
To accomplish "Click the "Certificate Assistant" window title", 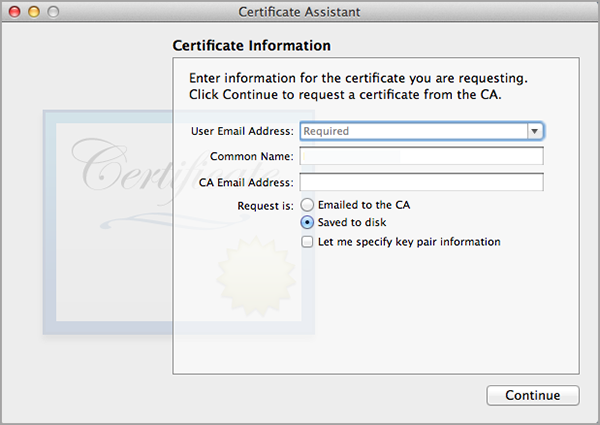I will pos(299,11).
